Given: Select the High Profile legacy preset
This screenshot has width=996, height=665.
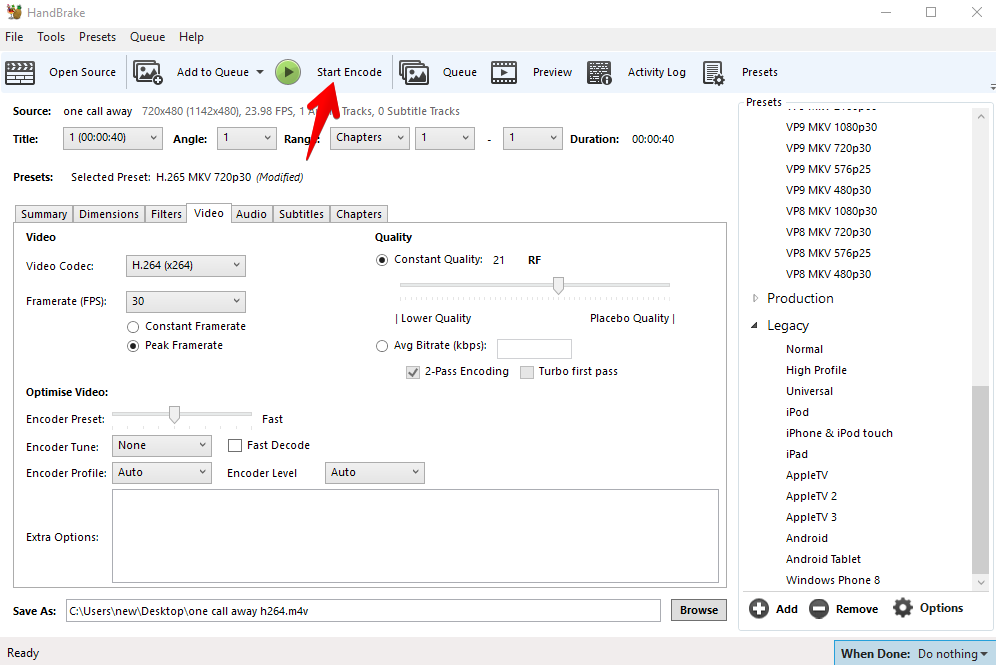Looking at the screenshot, I should click(816, 370).
